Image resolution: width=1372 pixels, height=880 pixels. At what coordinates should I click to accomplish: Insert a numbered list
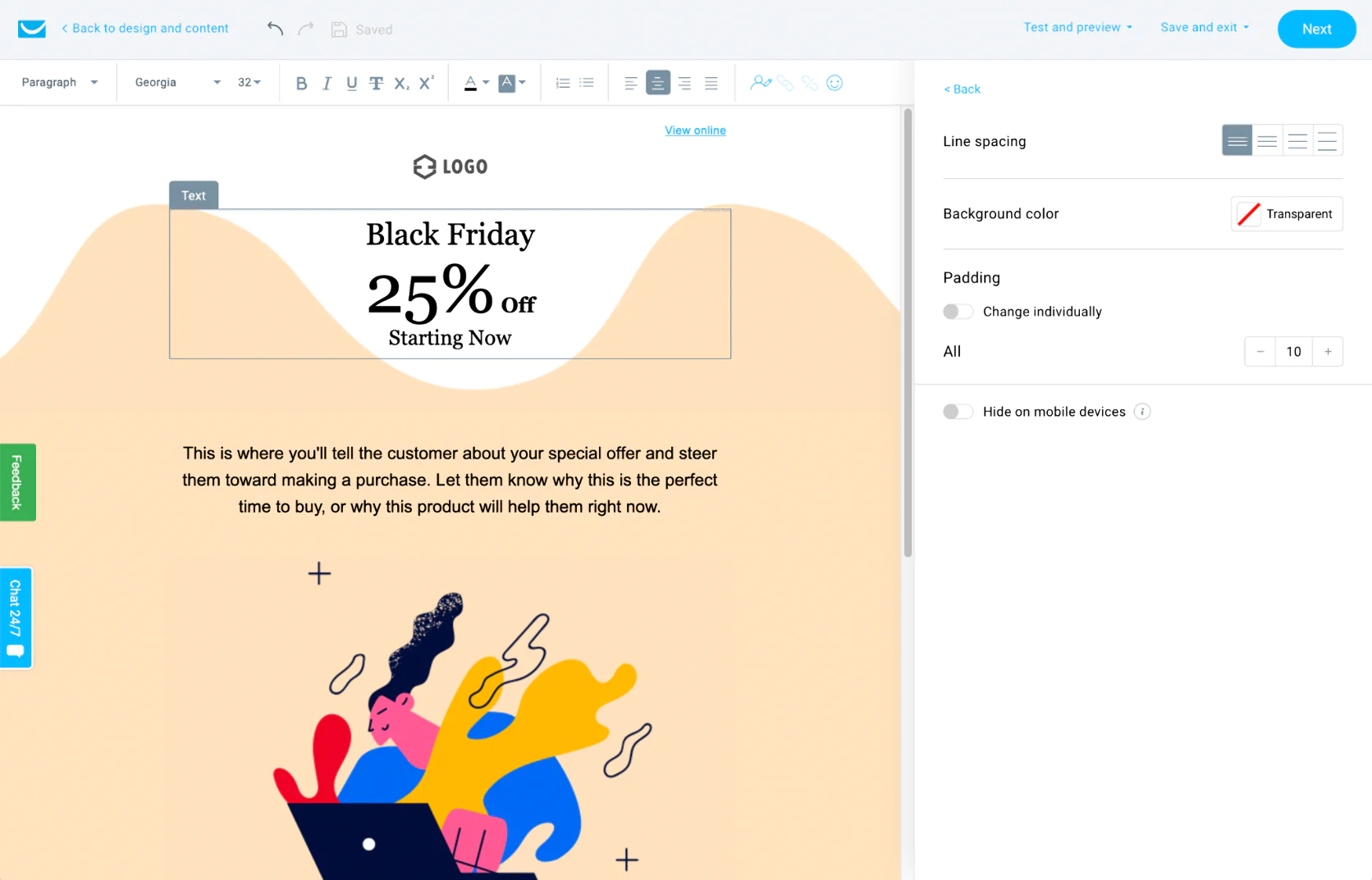tap(563, 83)
